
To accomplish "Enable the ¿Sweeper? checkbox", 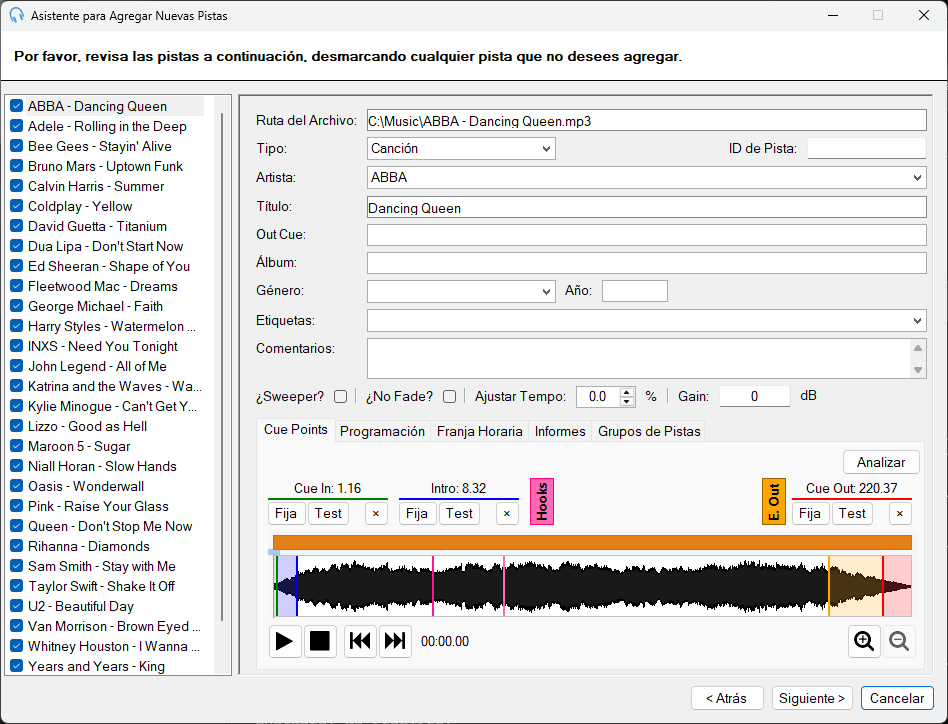I will 341,396.
